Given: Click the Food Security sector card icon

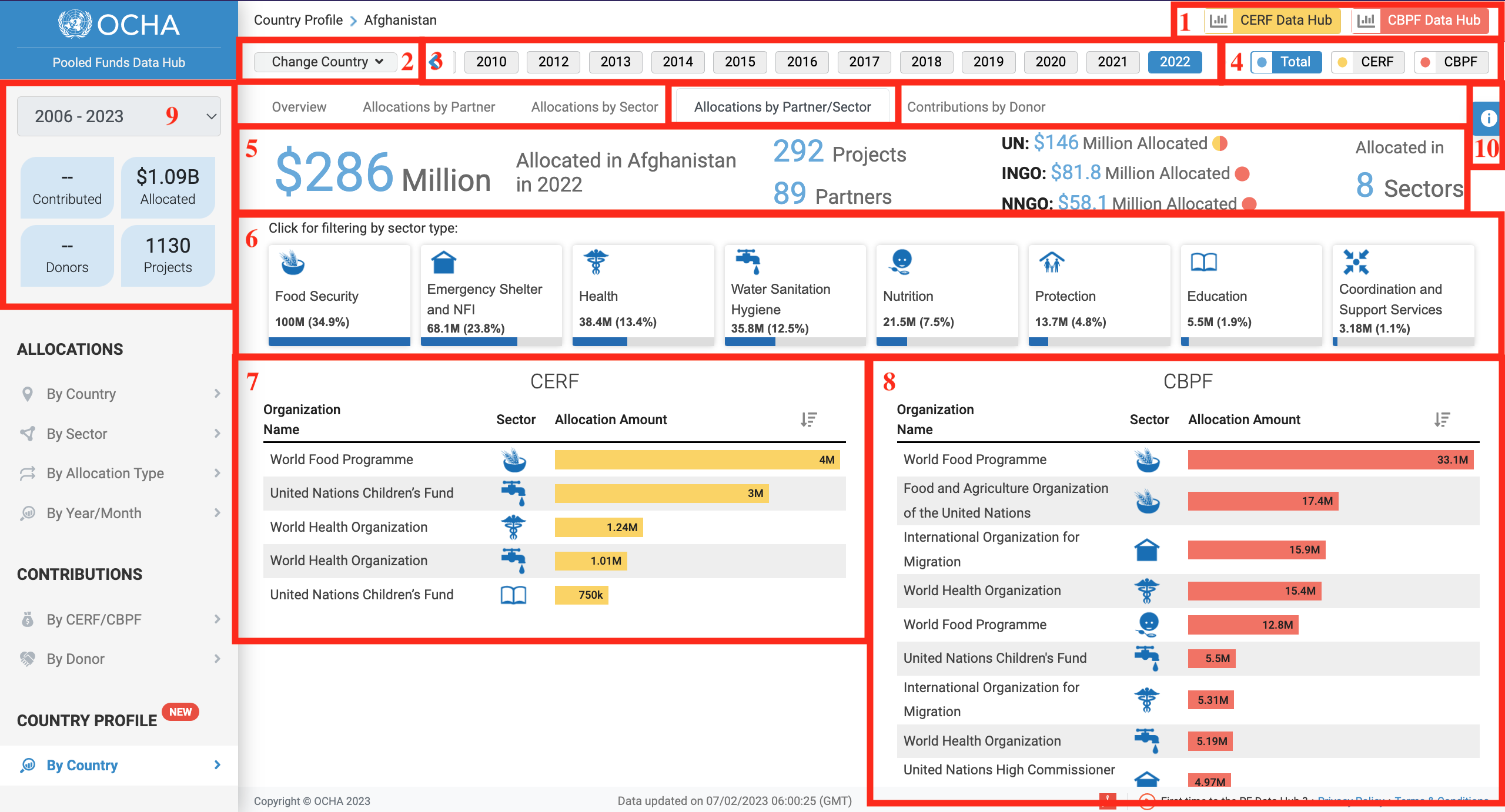Looking at the screenshot, I should [292, 262].
